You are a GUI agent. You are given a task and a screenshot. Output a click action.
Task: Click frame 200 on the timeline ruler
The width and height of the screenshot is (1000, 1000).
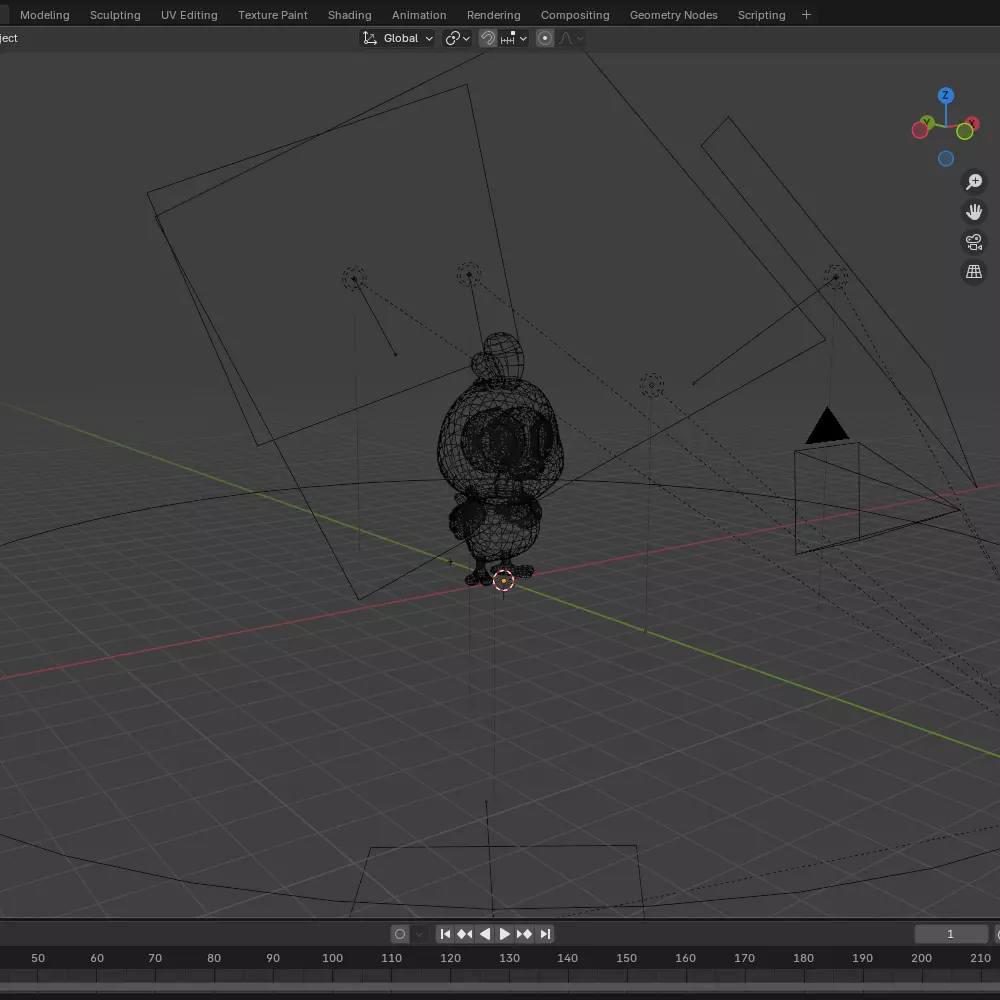click(x=921, y=958)
